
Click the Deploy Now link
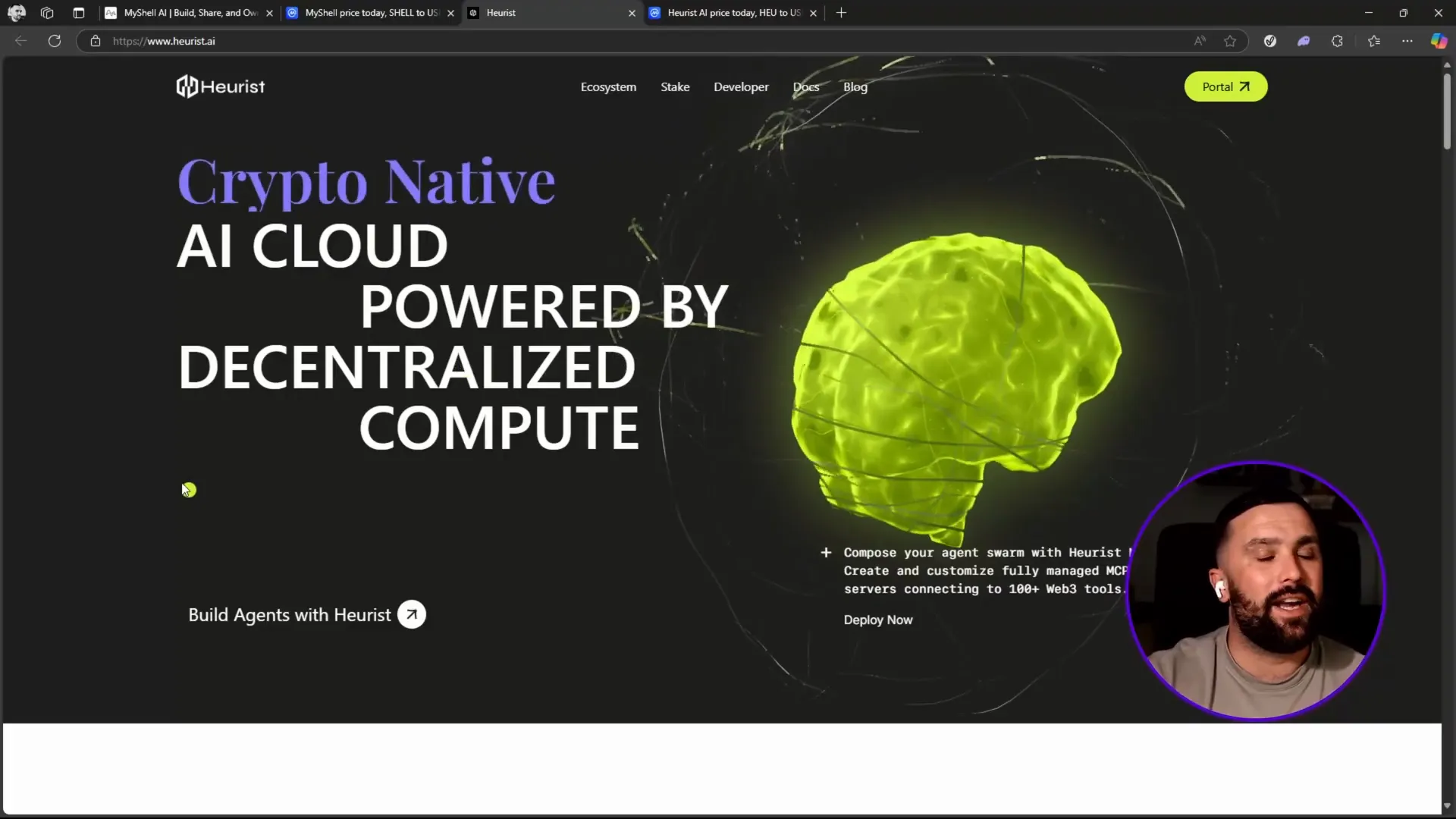tap(878, 620)
